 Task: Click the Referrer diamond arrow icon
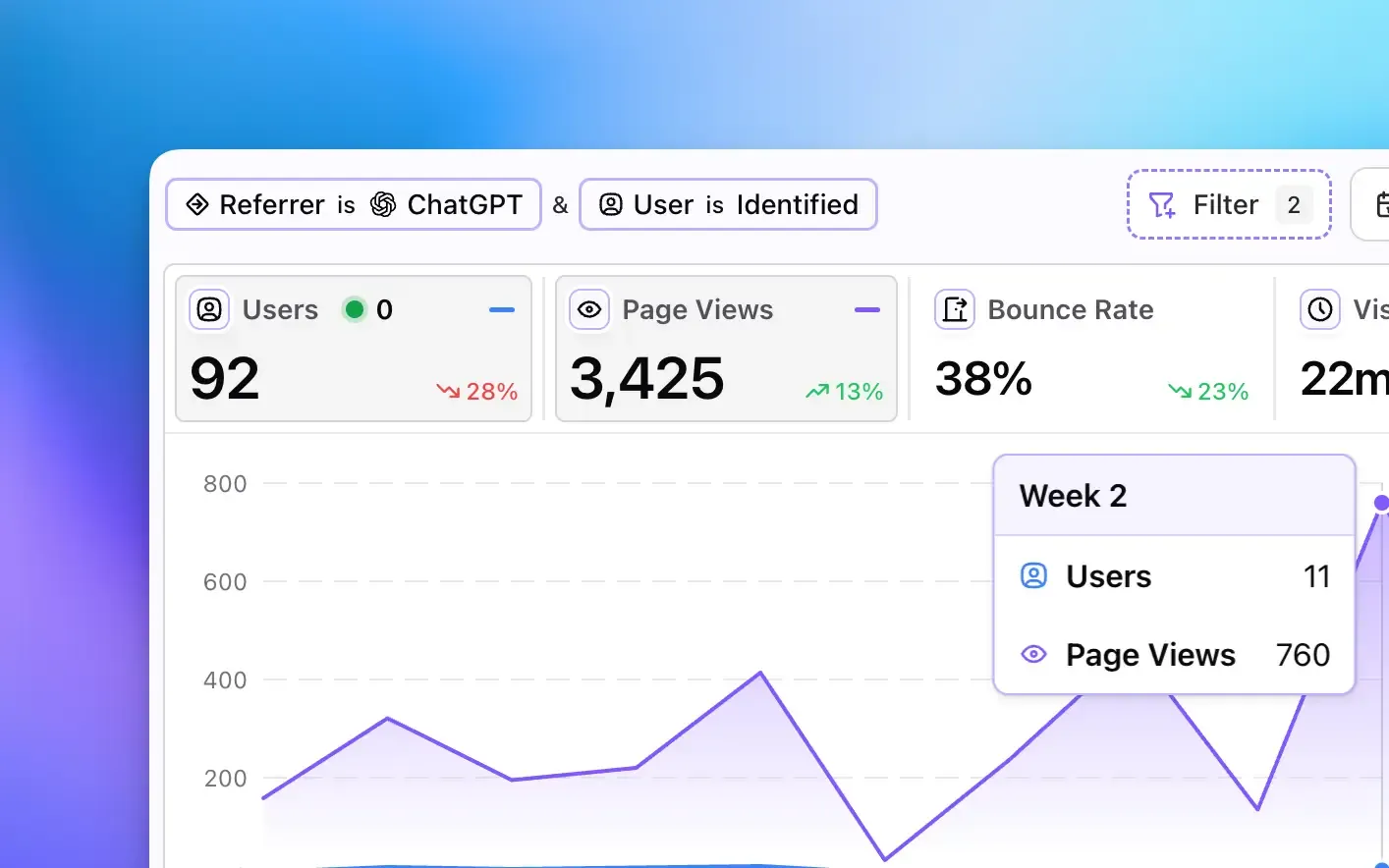(197, 204)
